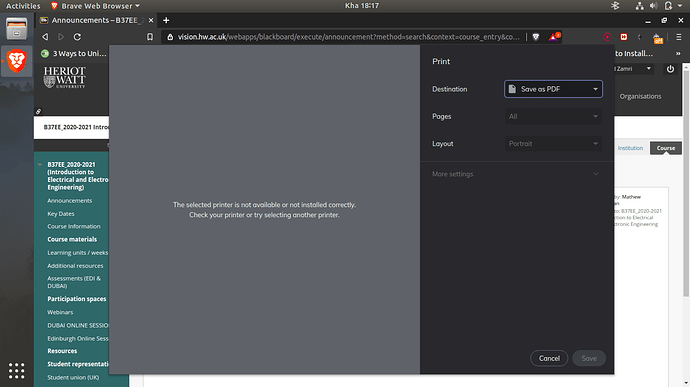Open a new browser tab
Image resolution: width=690 pixels, height=387 pixels.
(x=166, y=20)
